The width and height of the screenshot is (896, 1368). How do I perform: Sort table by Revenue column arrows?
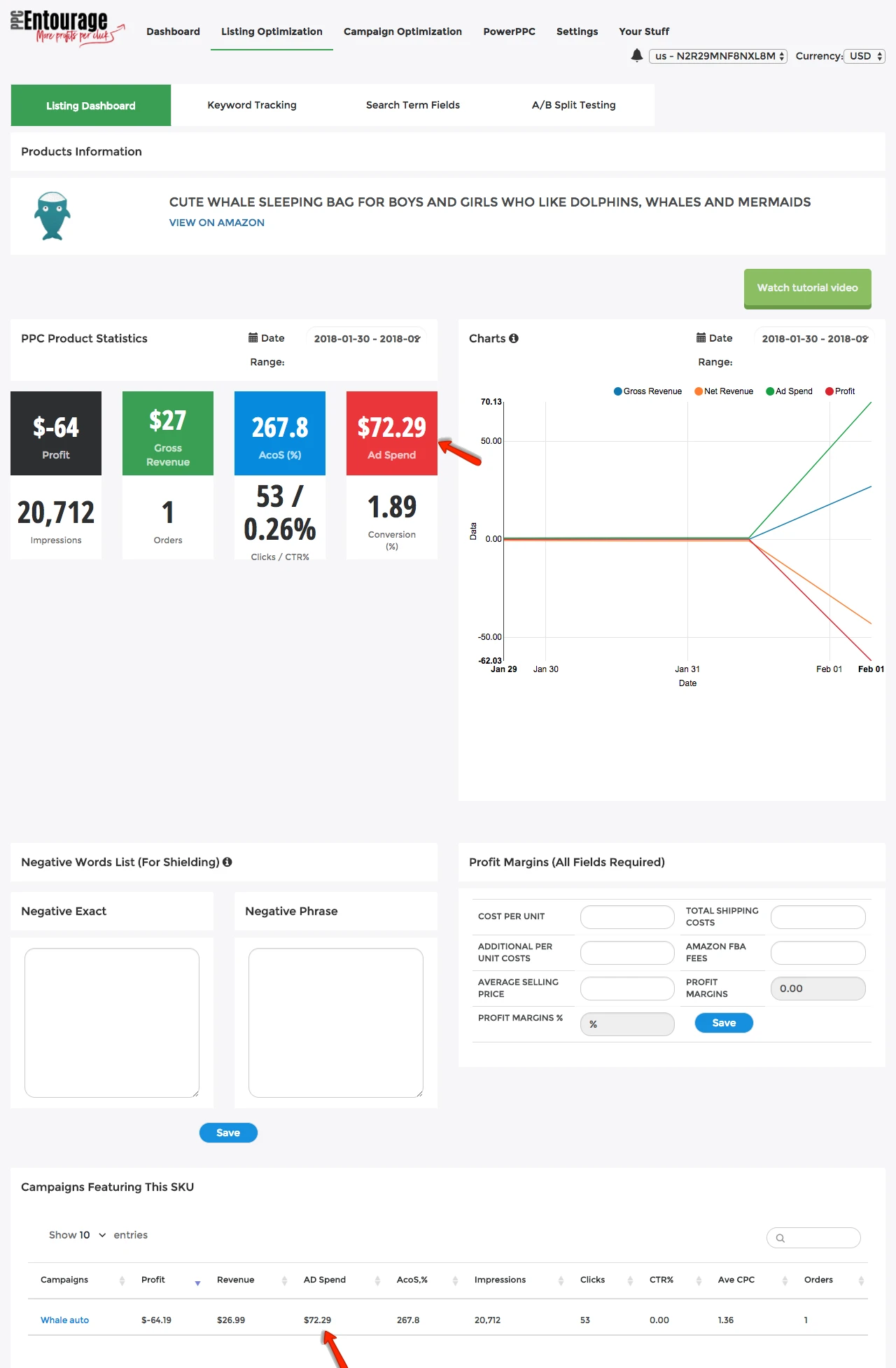coord(284,1280)
